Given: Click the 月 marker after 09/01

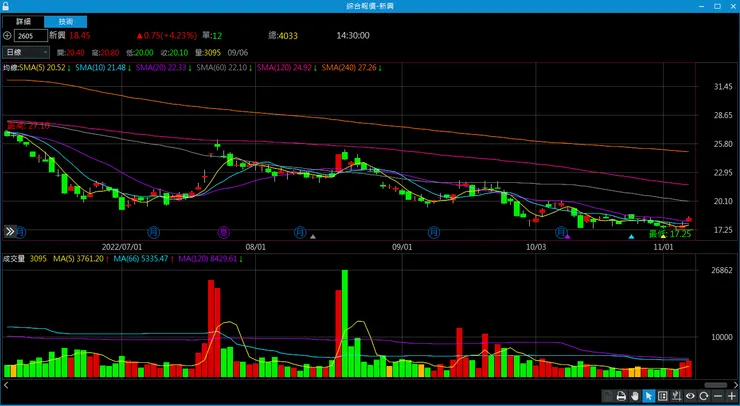Looking at the screenshot, I should [434, 232].
